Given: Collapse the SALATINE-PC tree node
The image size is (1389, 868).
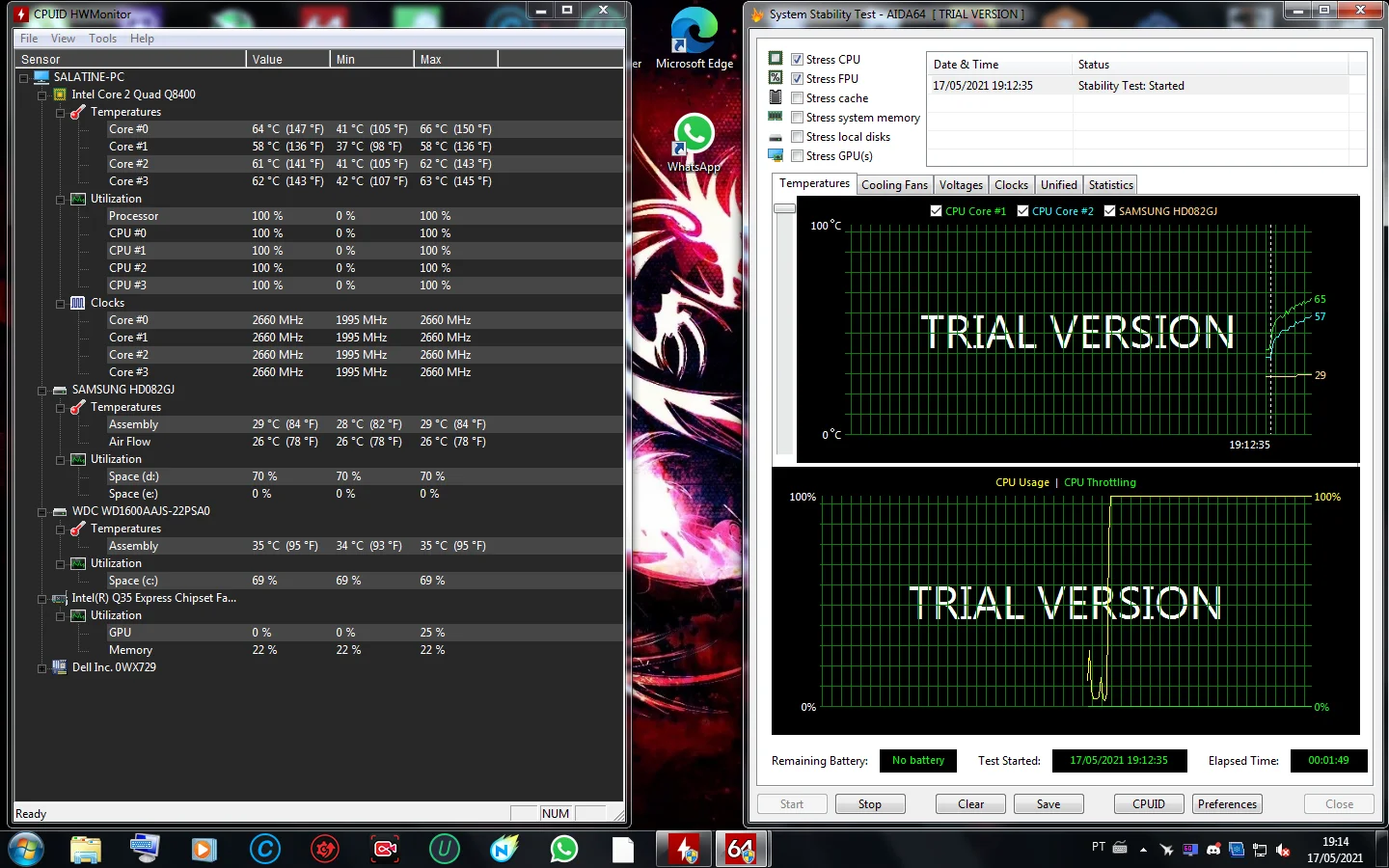Looking at the screenshot, I should 24,78.
